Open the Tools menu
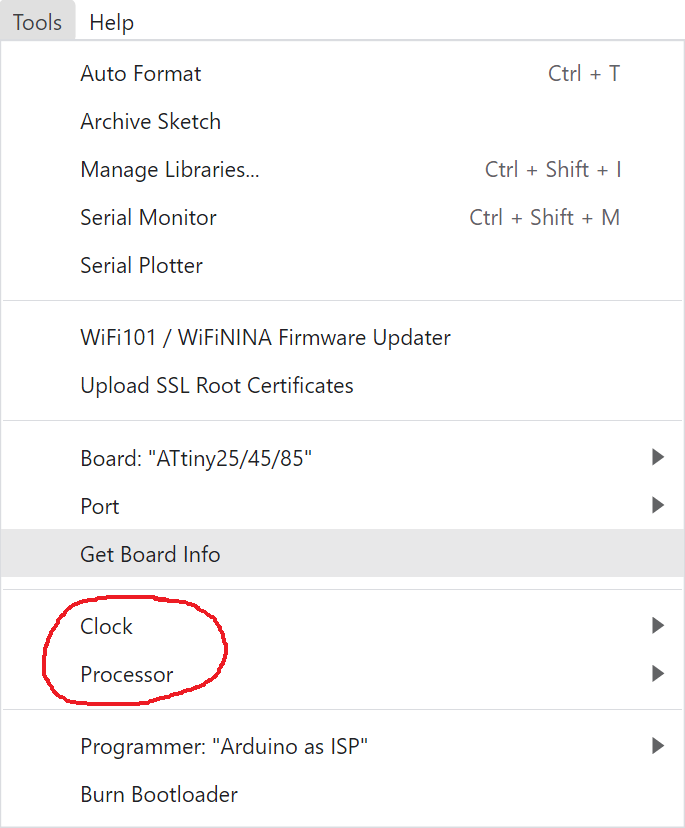The height and width of the screenshot is (828, 685). tap(38, 22)
